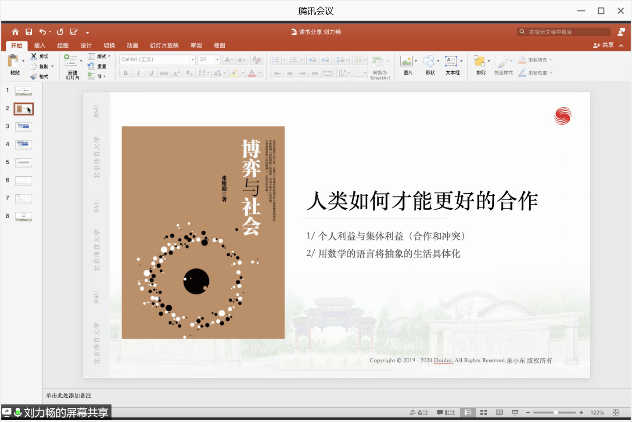Select slide 3 thumbnail in slide panel
Viewport: 632px width, 422px height.
click(24, 127)
